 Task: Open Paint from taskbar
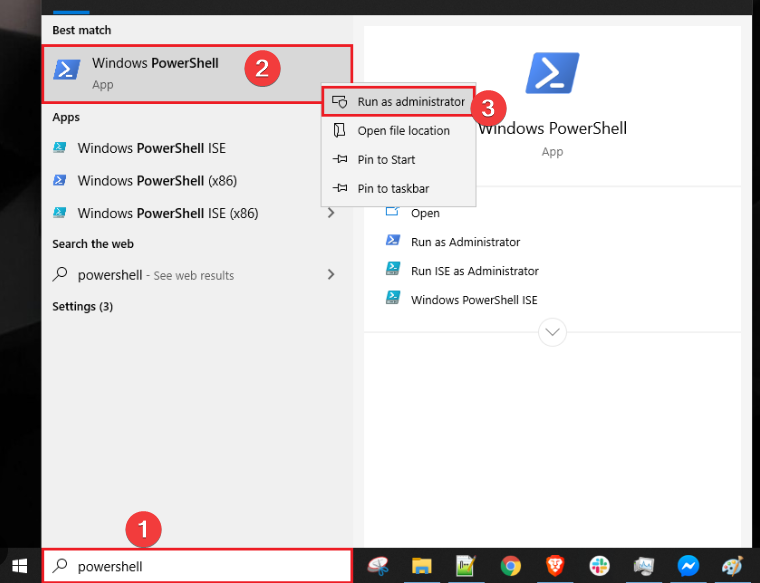point(732,566)
